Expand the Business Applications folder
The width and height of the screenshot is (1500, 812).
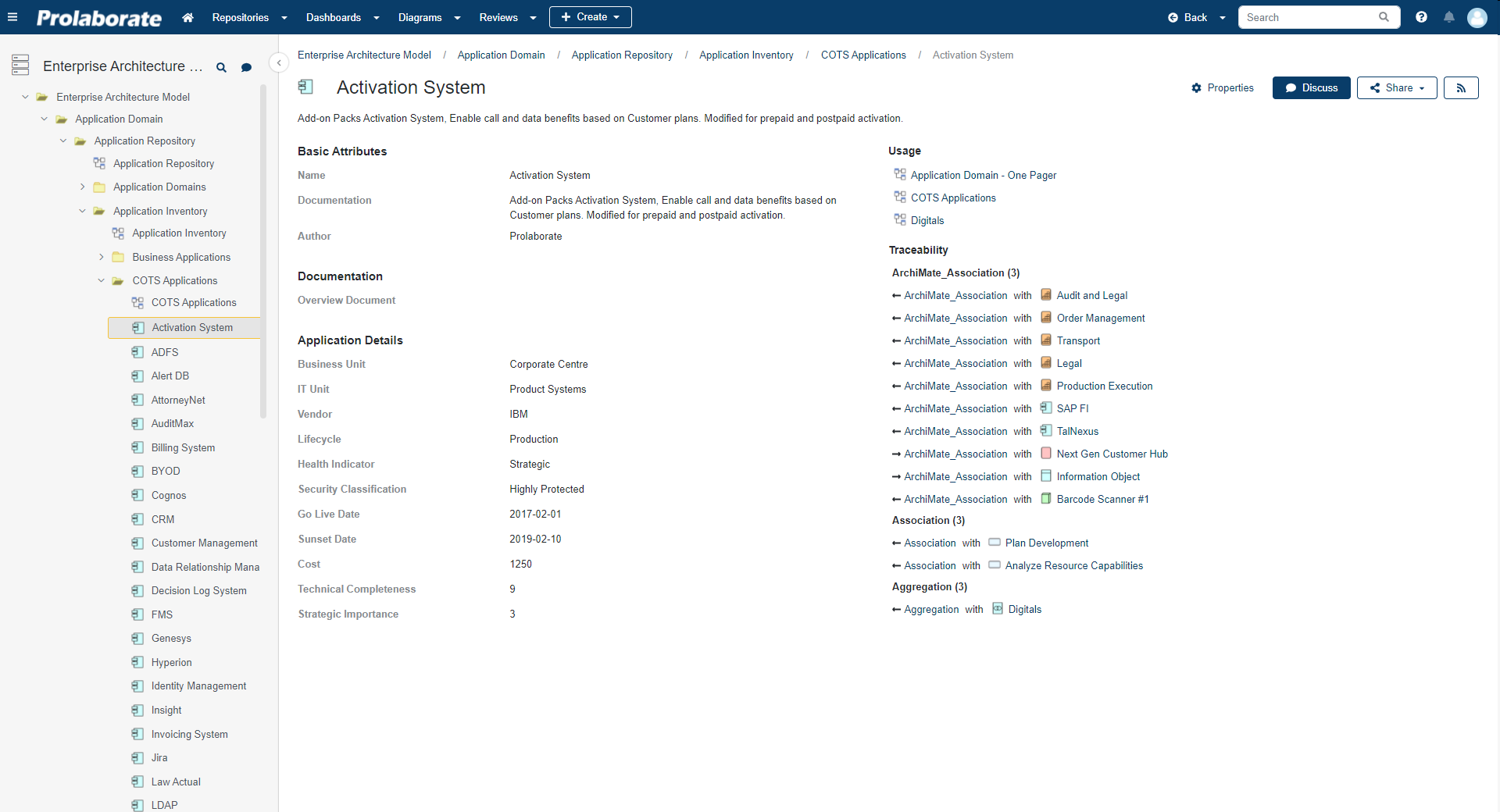(101, 257)
